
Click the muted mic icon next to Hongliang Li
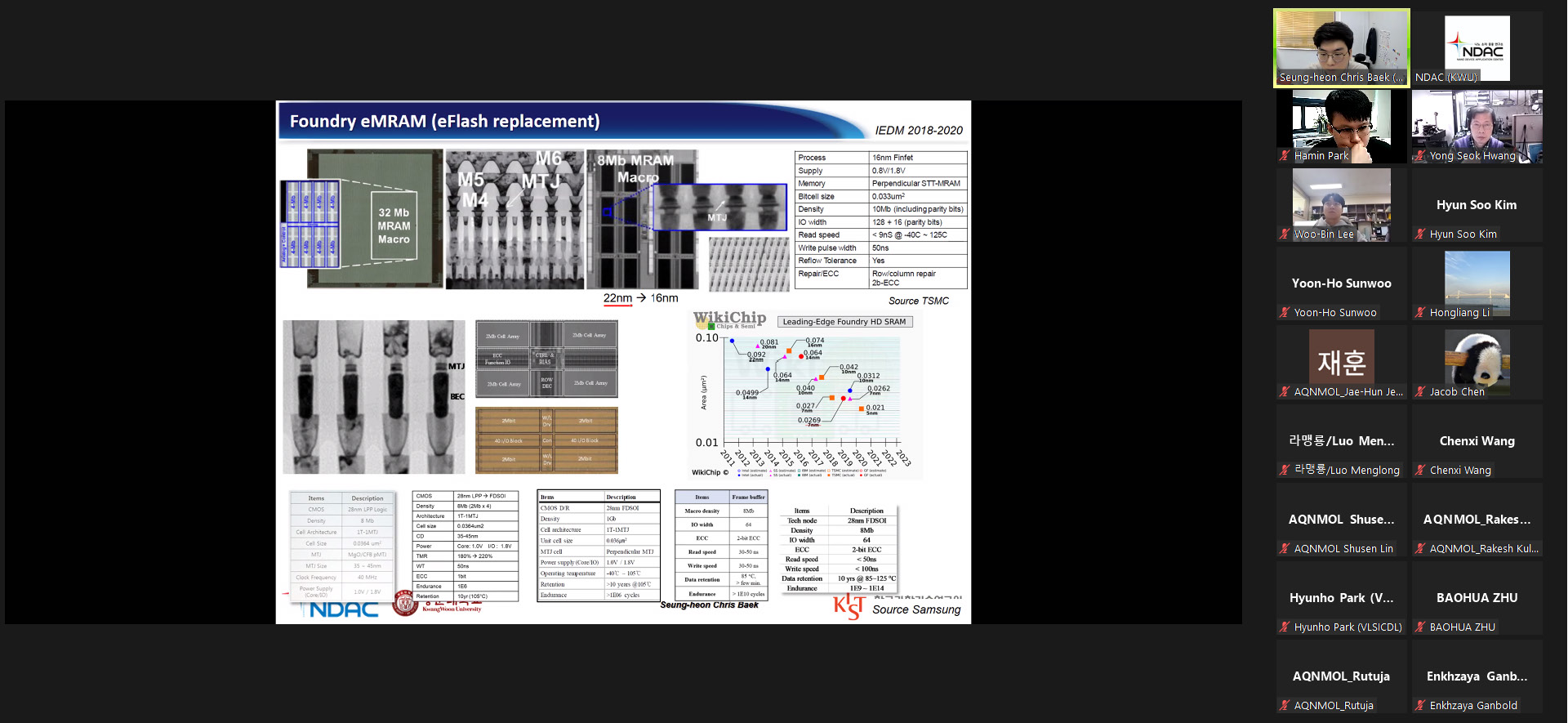point(1421,312)
